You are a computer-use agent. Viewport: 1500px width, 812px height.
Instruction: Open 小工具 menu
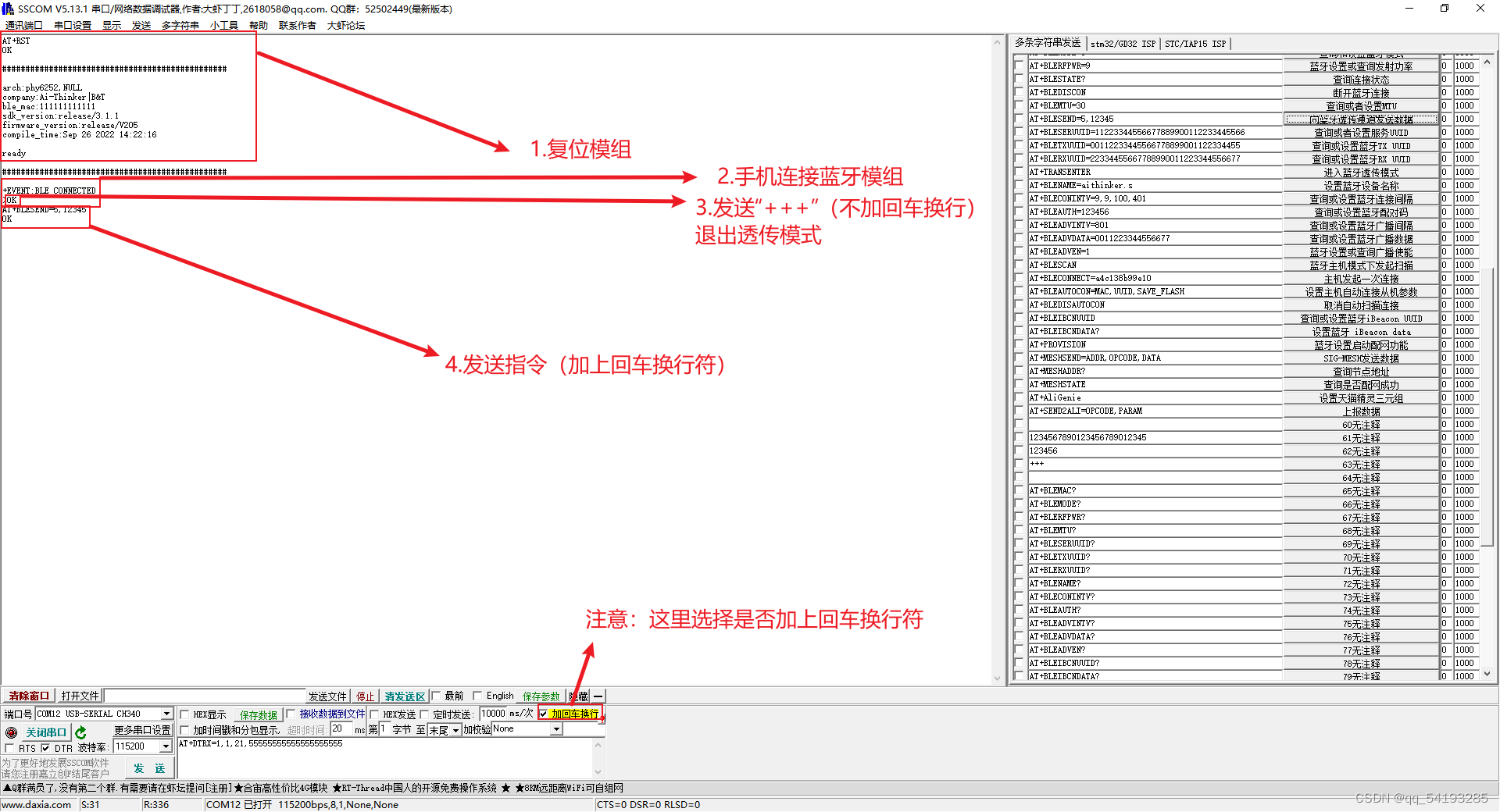coord(224,26)
